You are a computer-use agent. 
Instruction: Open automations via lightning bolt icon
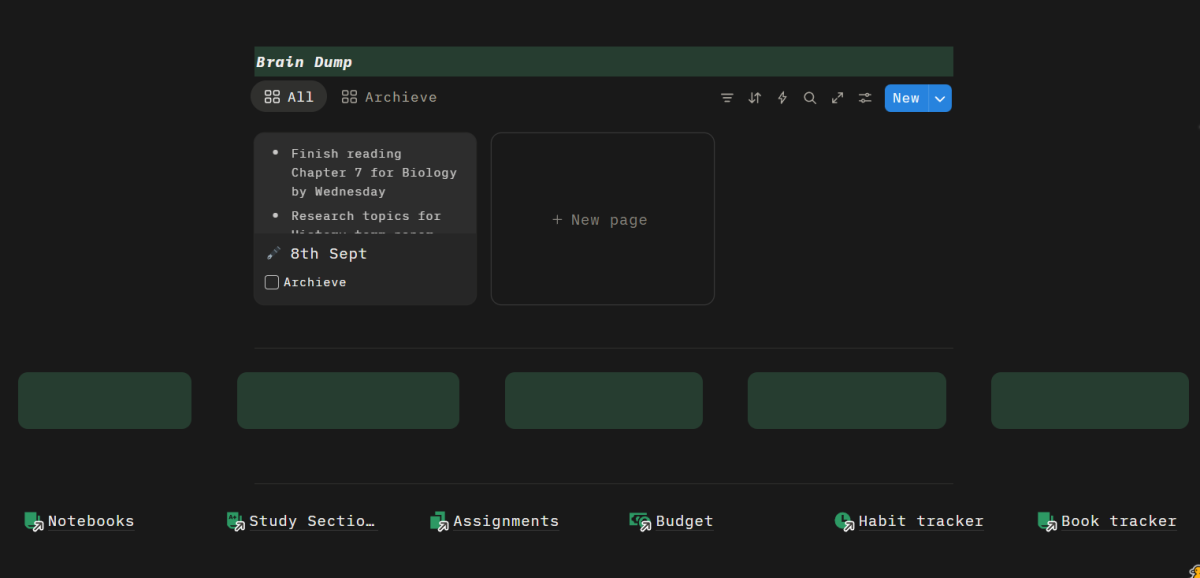[x=782, y=98]
